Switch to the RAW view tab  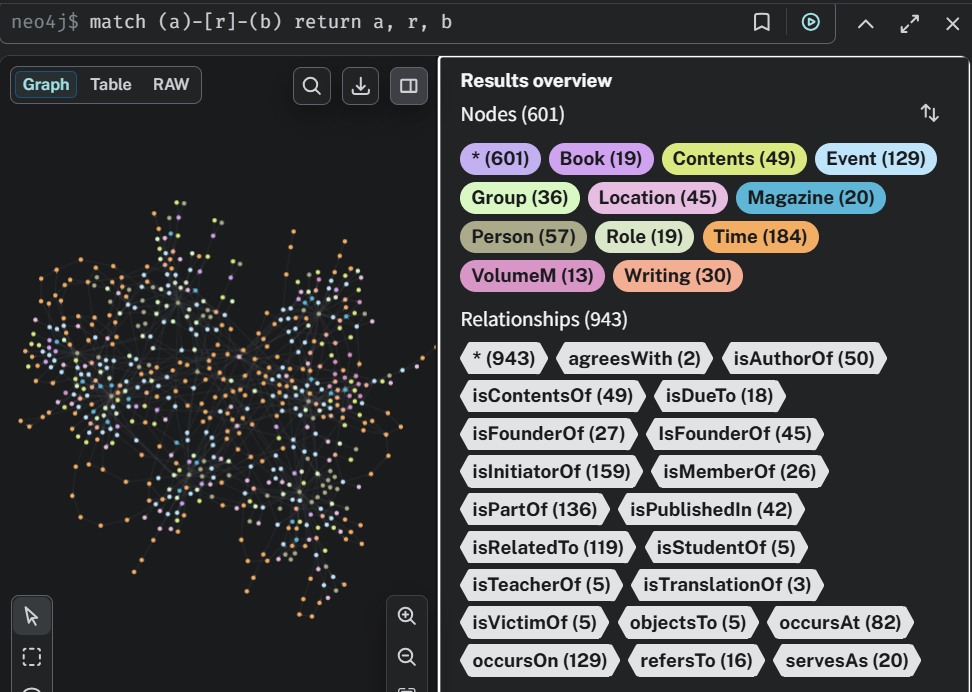click(171, 85)
